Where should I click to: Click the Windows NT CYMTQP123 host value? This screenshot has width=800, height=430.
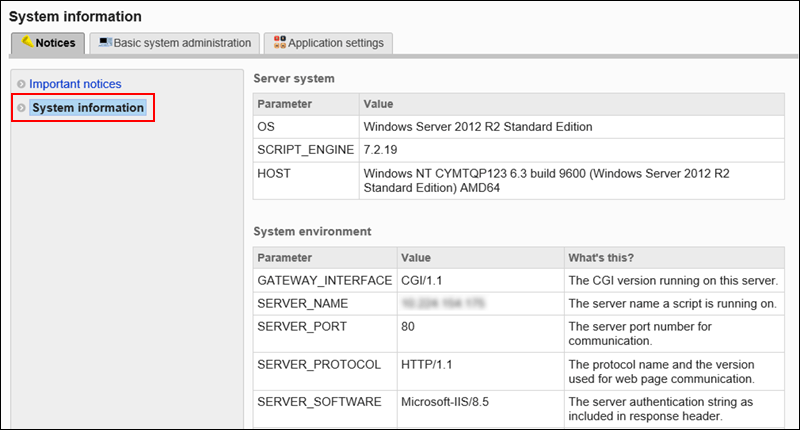pos(546,181)
